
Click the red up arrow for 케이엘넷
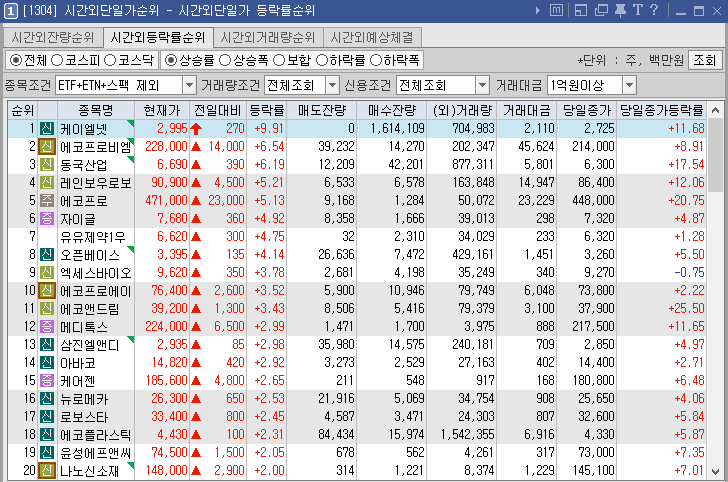(196, 129)
